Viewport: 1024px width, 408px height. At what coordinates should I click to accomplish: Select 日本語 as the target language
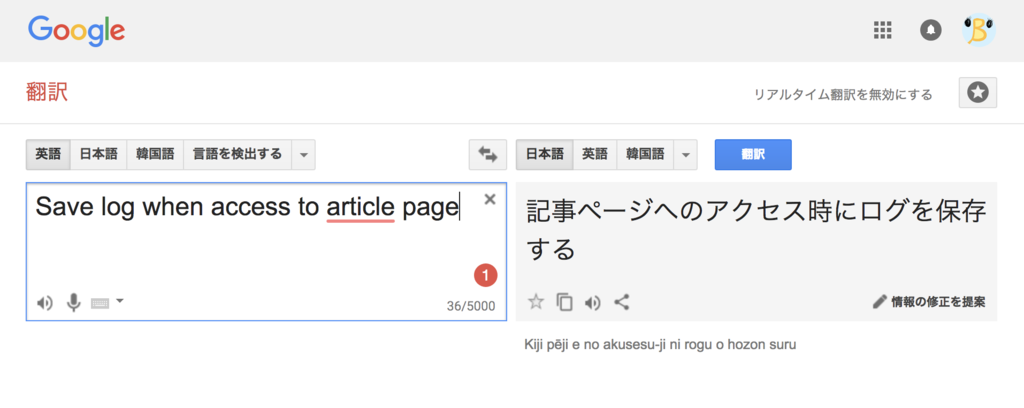point(545,155)
